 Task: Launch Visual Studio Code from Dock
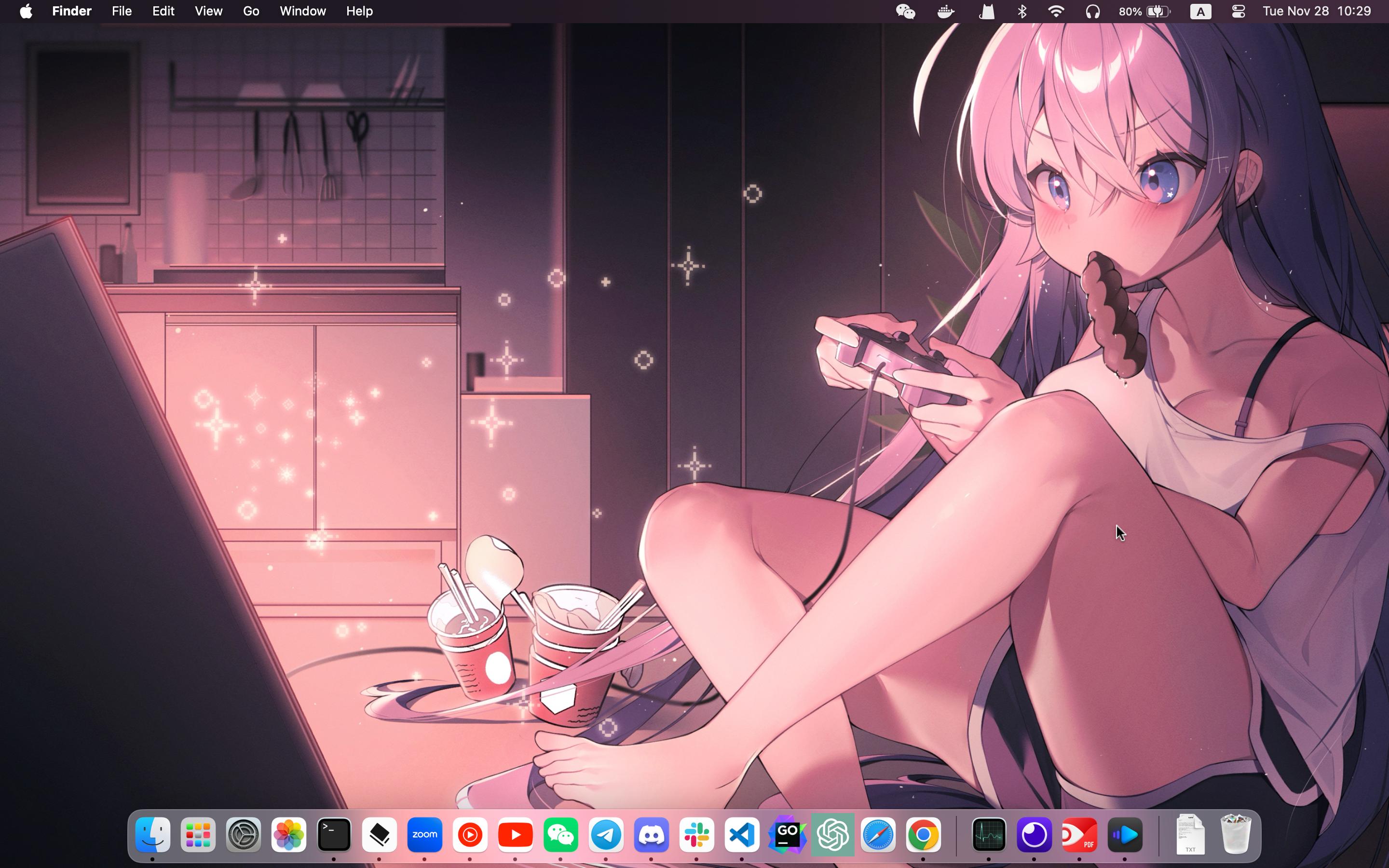click(x=742, y=835)
